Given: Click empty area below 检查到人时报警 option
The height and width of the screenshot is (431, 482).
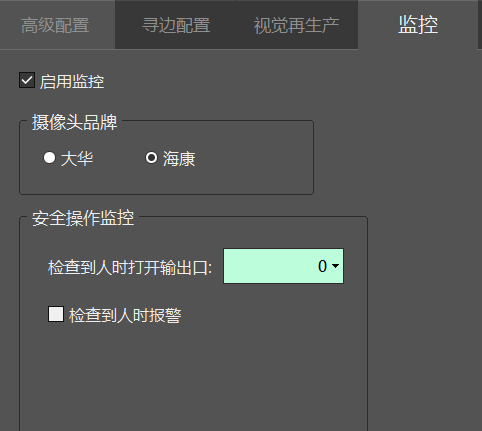Looking at the screenshot, I should [x=193, y=377].
